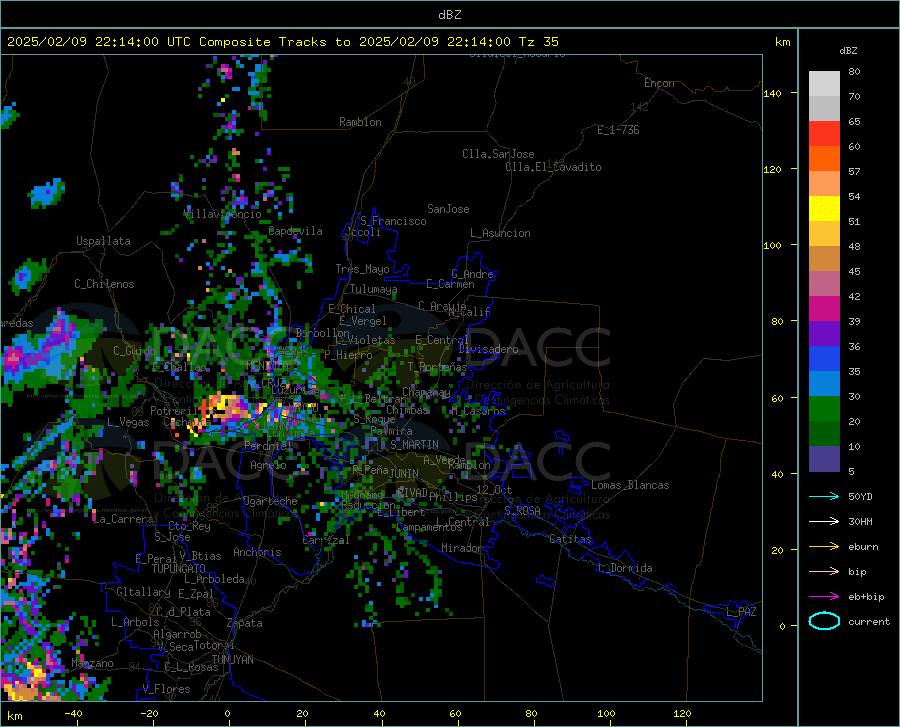
Task: Select the light blue 30–35 dBZ swatch
Action: pyautogui.click(x=824, y=384)
